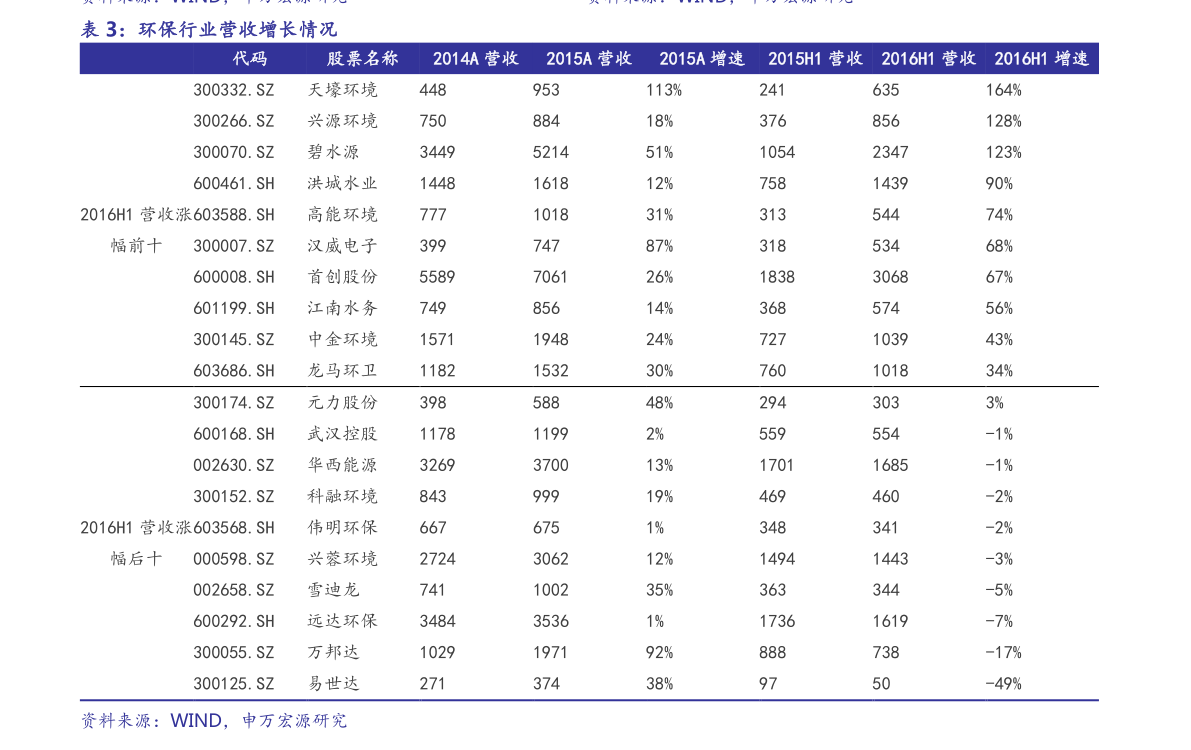Screen dimensions: 1191x750
Task: Select stock code 603568.SH
Action: 233,527
